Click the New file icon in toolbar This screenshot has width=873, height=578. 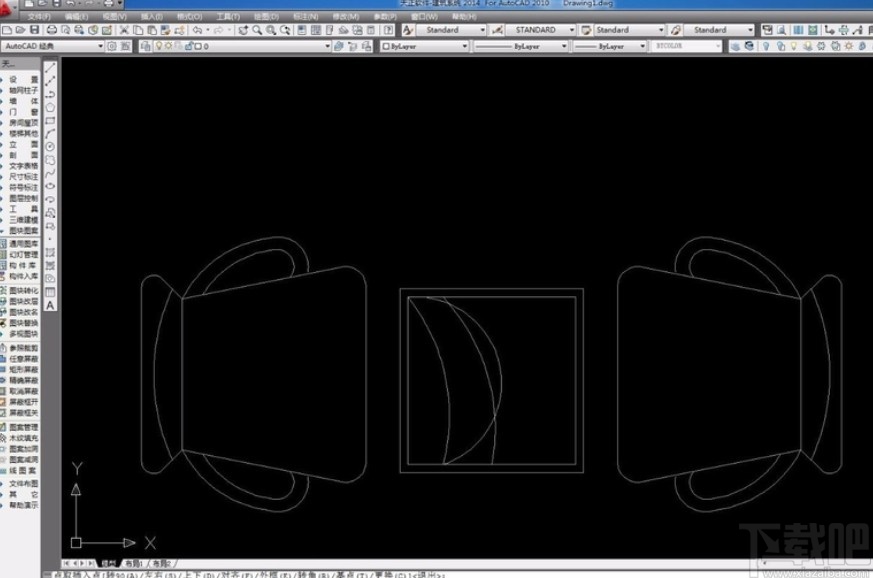point(6,30)
